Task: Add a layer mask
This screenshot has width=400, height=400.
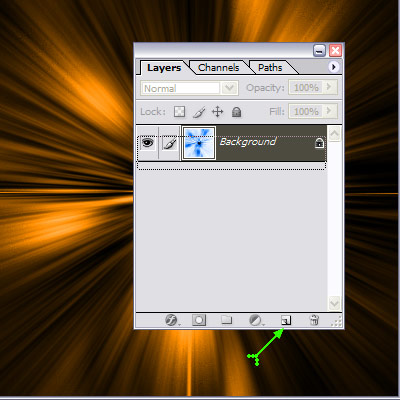Action: pos(199,320)
